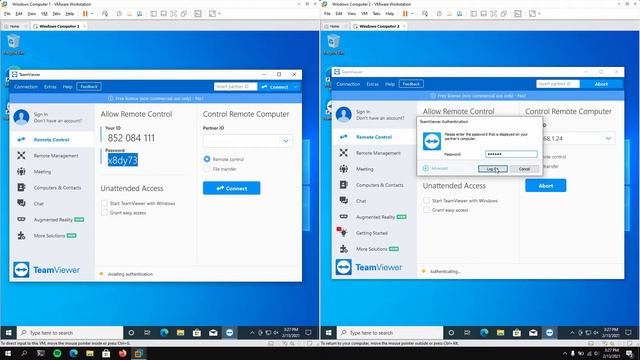The image size is (640, 360).
Task: Open Remote Management in left TeamViewer window
Action: click(56, 156)
